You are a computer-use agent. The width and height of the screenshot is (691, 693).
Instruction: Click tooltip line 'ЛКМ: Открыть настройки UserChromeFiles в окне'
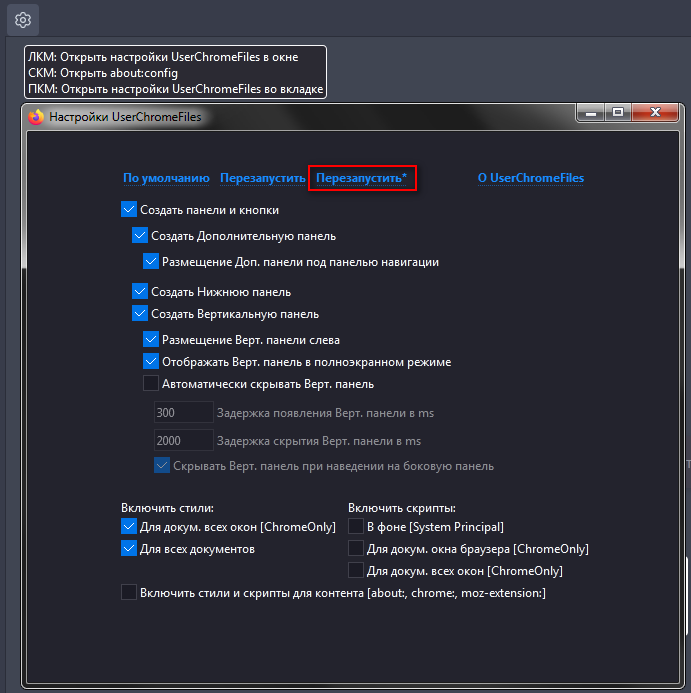pyautogui.click(x=163, y=57)
